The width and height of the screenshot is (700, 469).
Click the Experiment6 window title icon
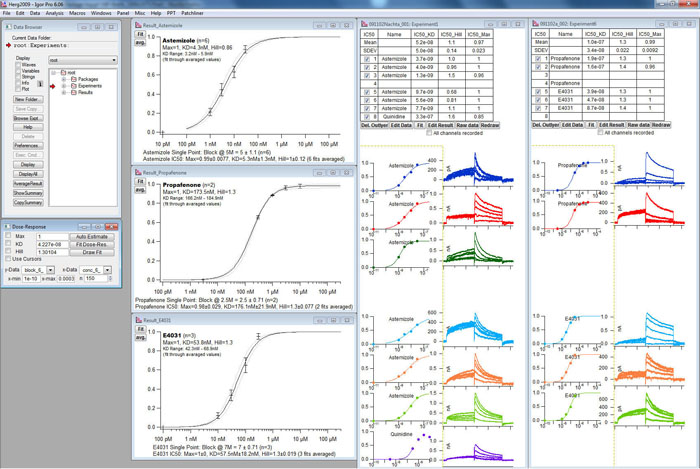coord(535,24)
